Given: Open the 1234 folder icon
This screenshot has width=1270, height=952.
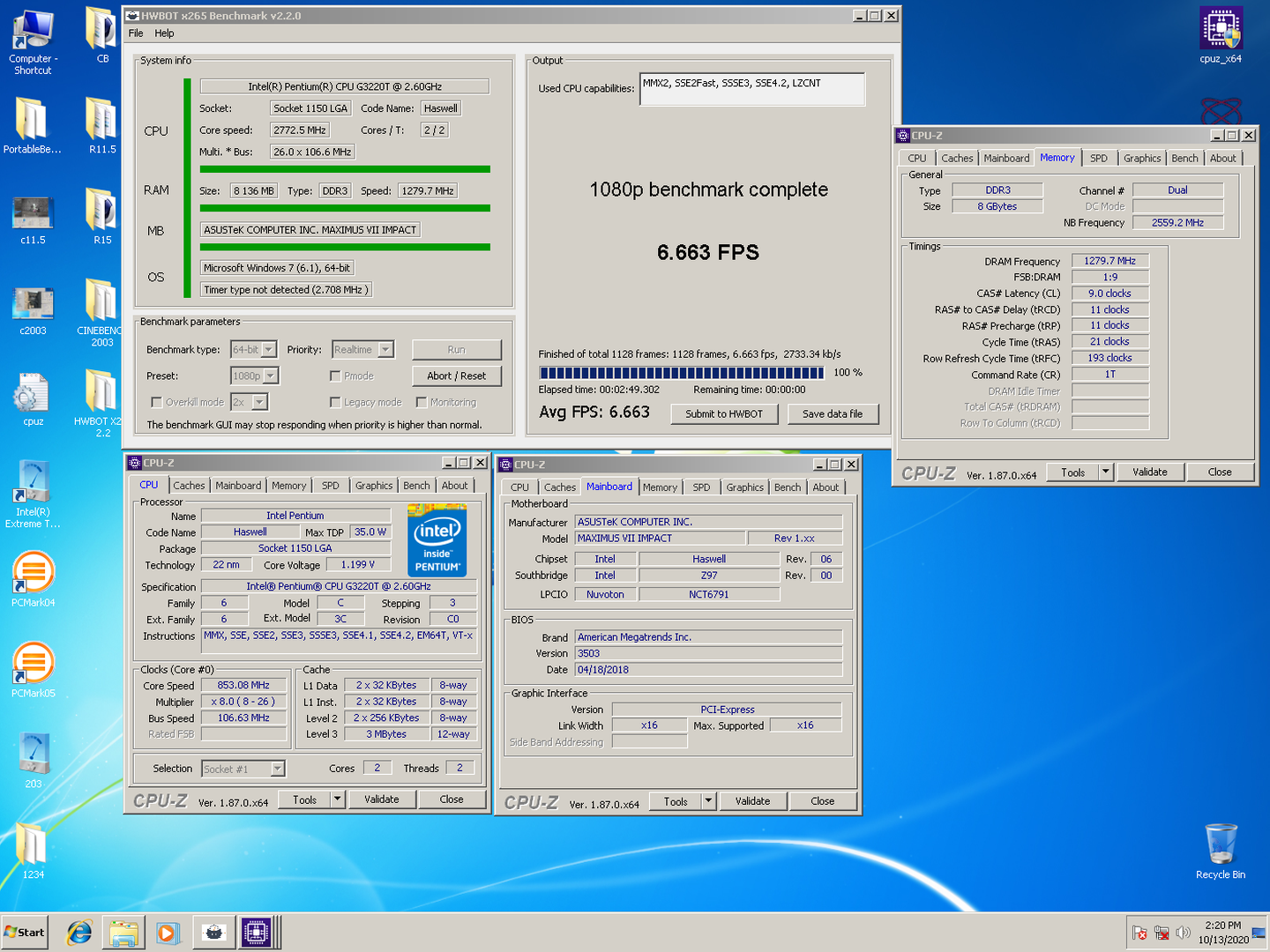Looking at the screenshot, I should point(33,851).
